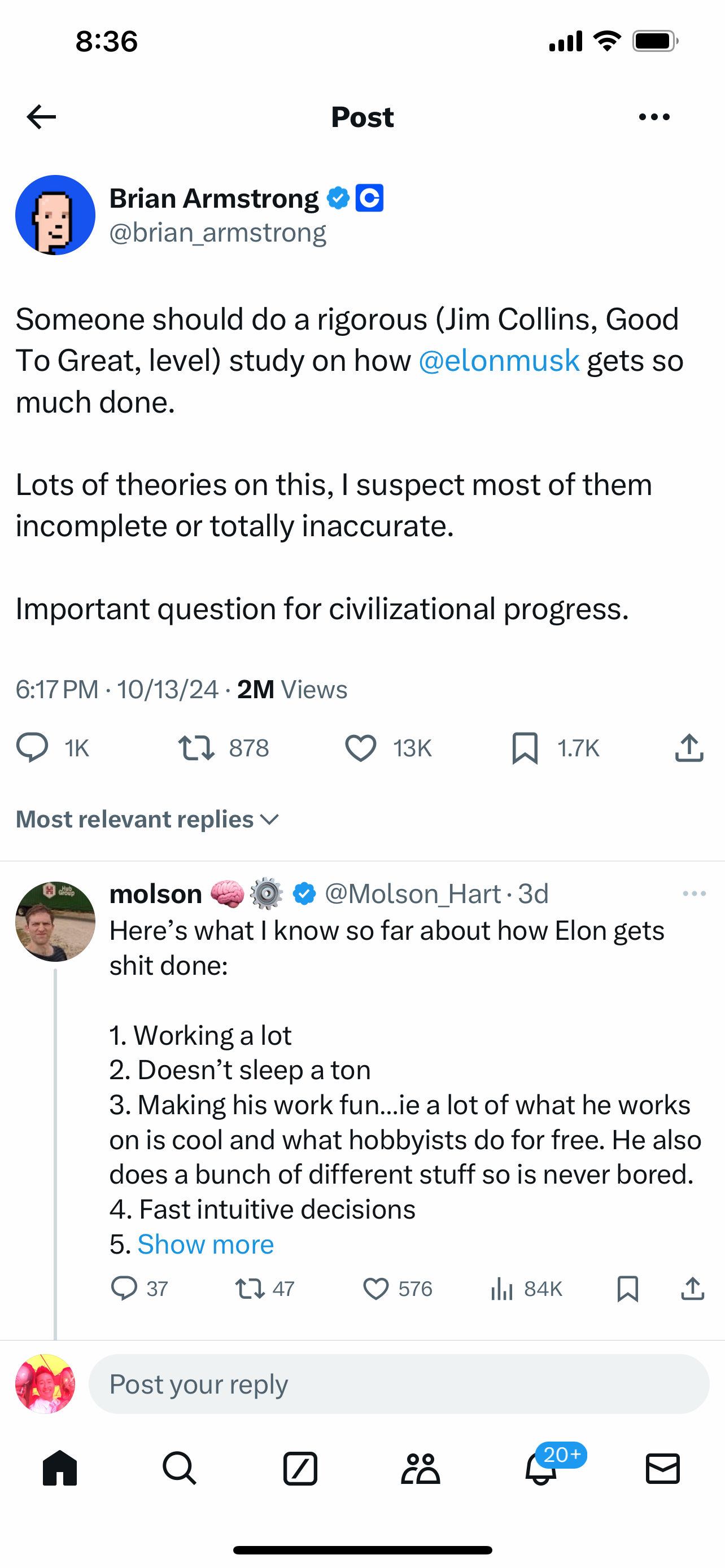Open the @elonmusk mention link
Screen dimensions: 725x1568
click(x=499, y=360)
